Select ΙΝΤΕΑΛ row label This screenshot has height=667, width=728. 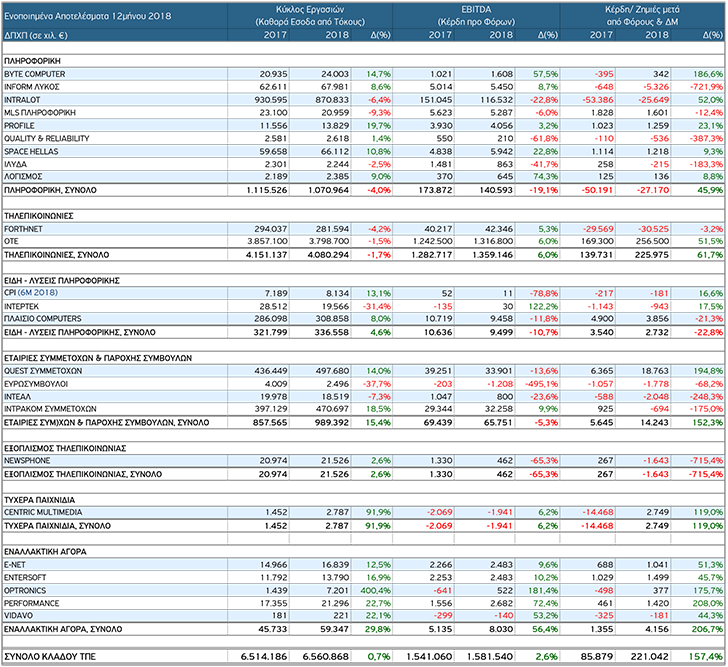coord(17,397)
